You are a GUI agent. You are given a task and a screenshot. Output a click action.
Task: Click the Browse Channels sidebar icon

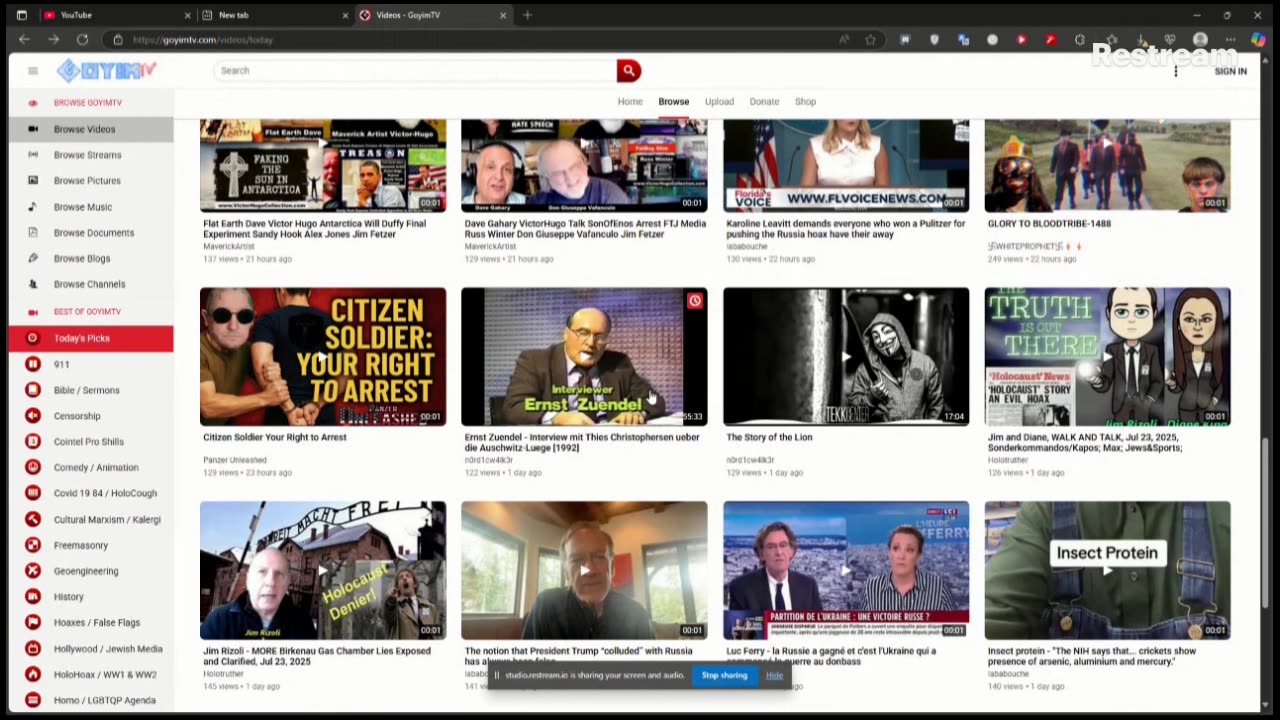click(33, 284)
